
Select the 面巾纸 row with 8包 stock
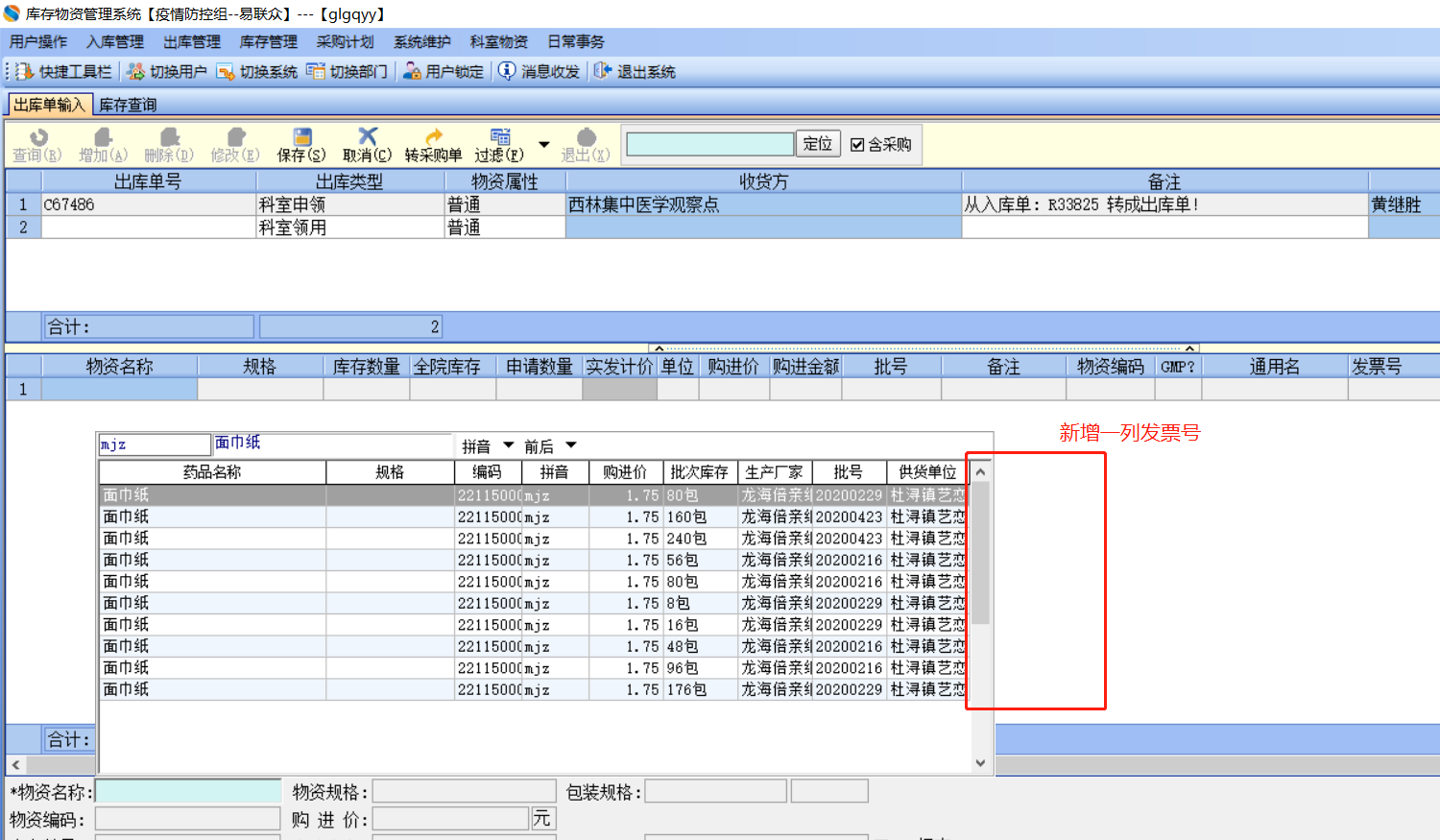(533, 603)
